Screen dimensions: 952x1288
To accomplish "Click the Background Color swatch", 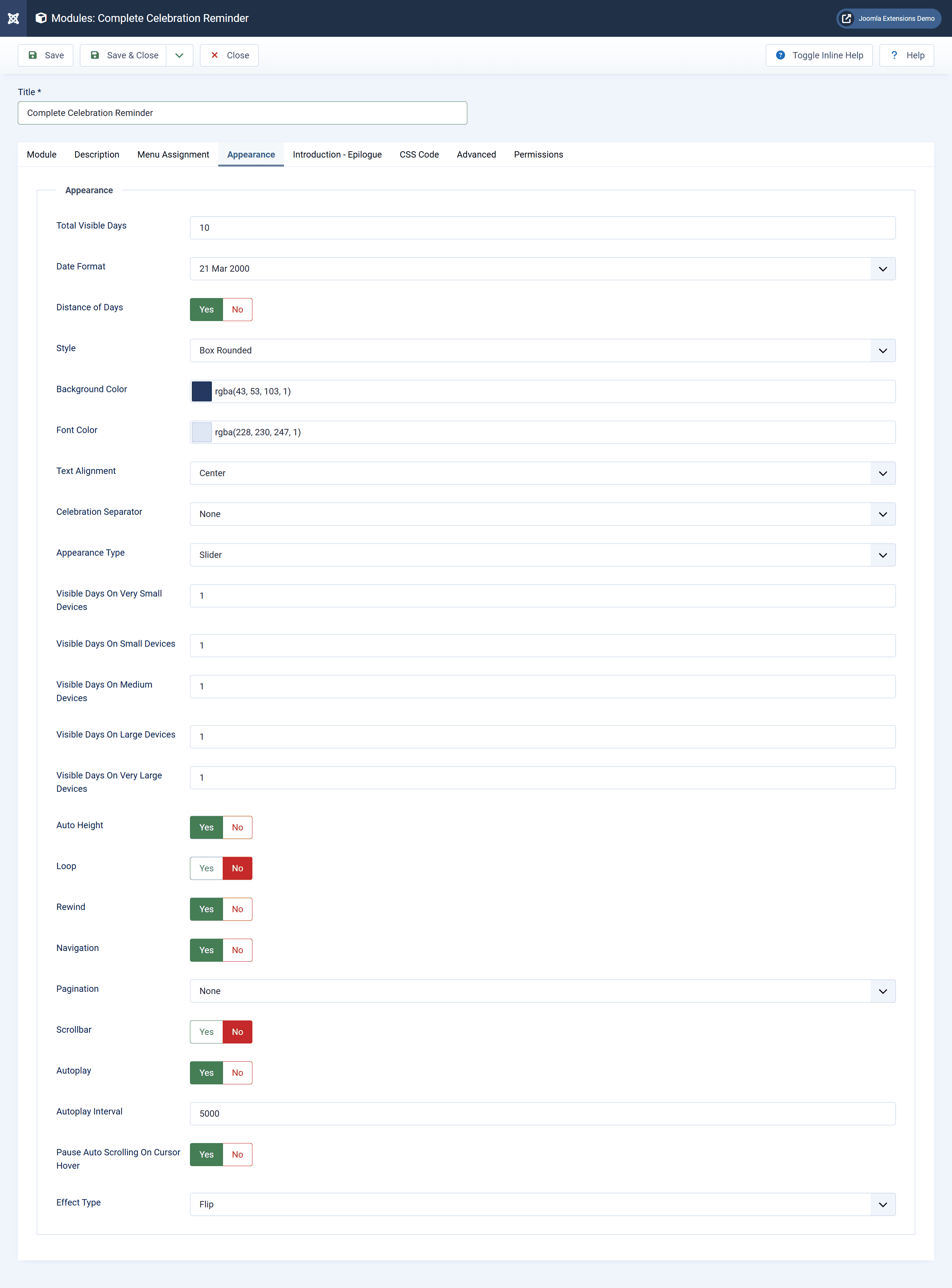I will point(202,391).
